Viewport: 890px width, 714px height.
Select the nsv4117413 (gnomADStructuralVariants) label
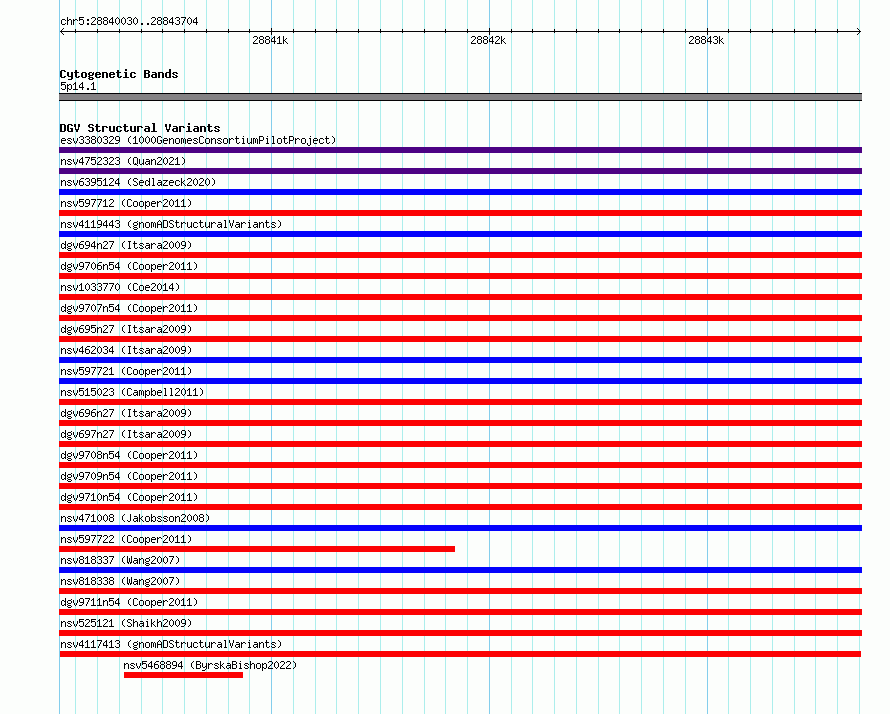(x=171, y=644)
